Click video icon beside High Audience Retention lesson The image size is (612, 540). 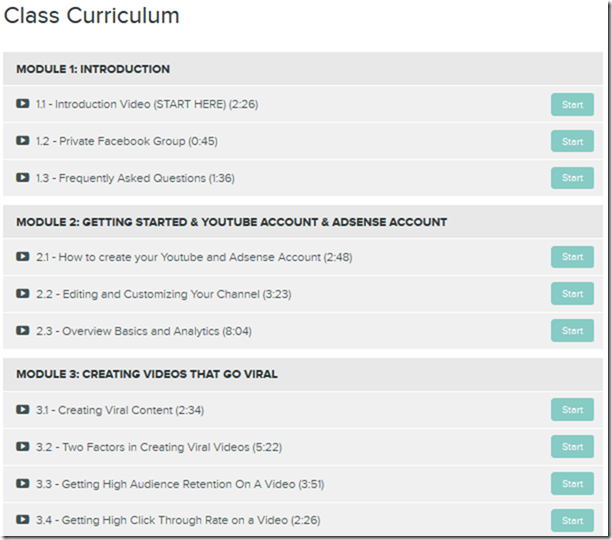(x=23, y=484)
